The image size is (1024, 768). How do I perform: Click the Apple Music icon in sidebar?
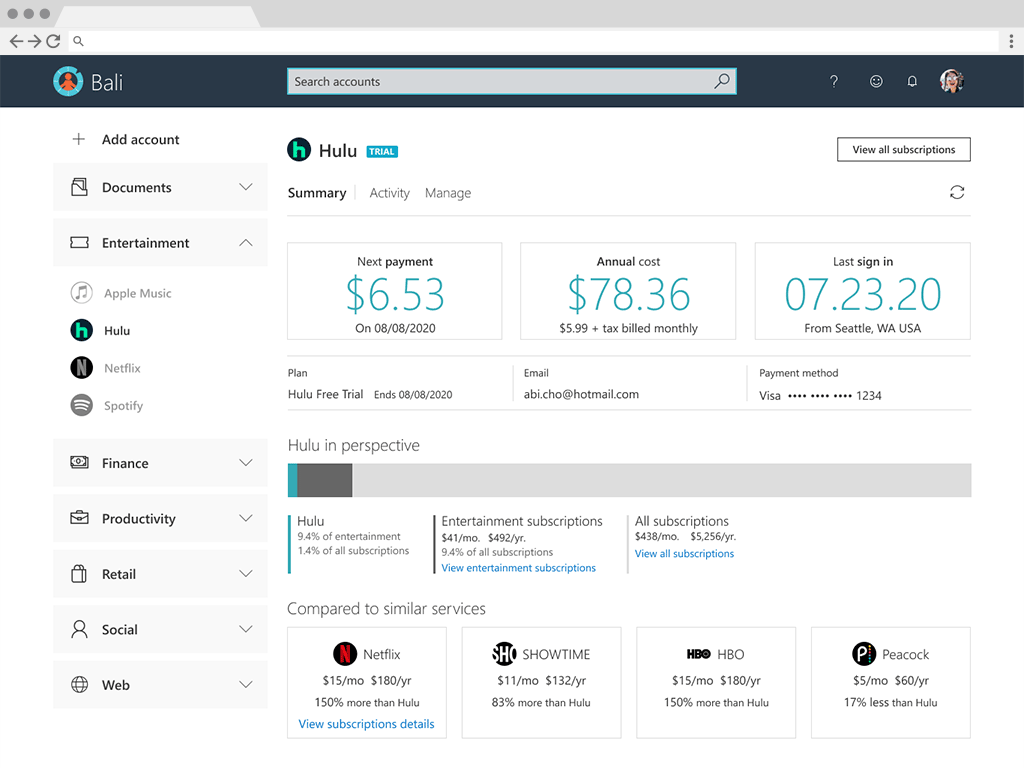pyautogui.click(x=82, y=293)
